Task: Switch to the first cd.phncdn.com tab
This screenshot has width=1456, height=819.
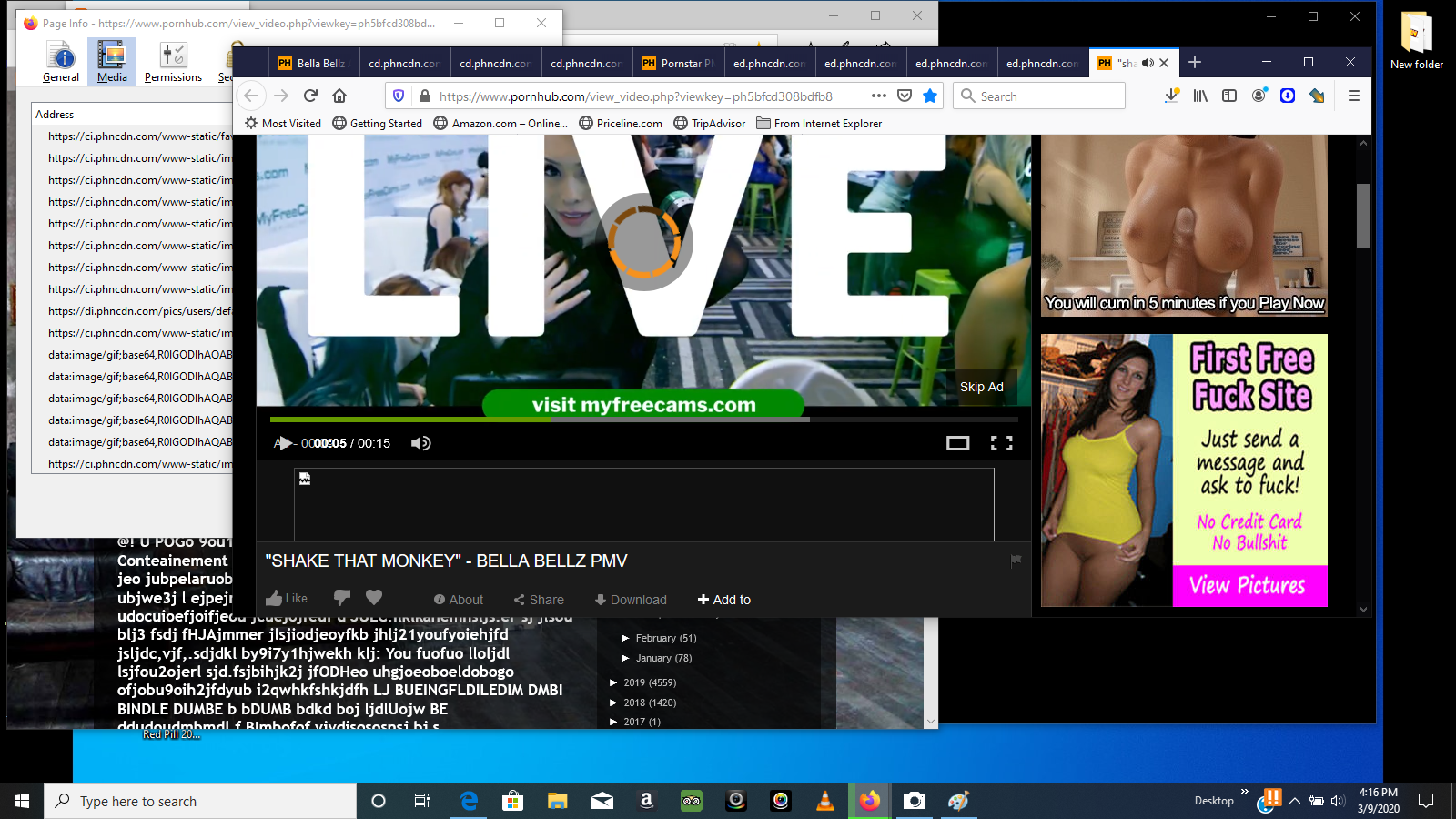Action: tap(405, 63)
